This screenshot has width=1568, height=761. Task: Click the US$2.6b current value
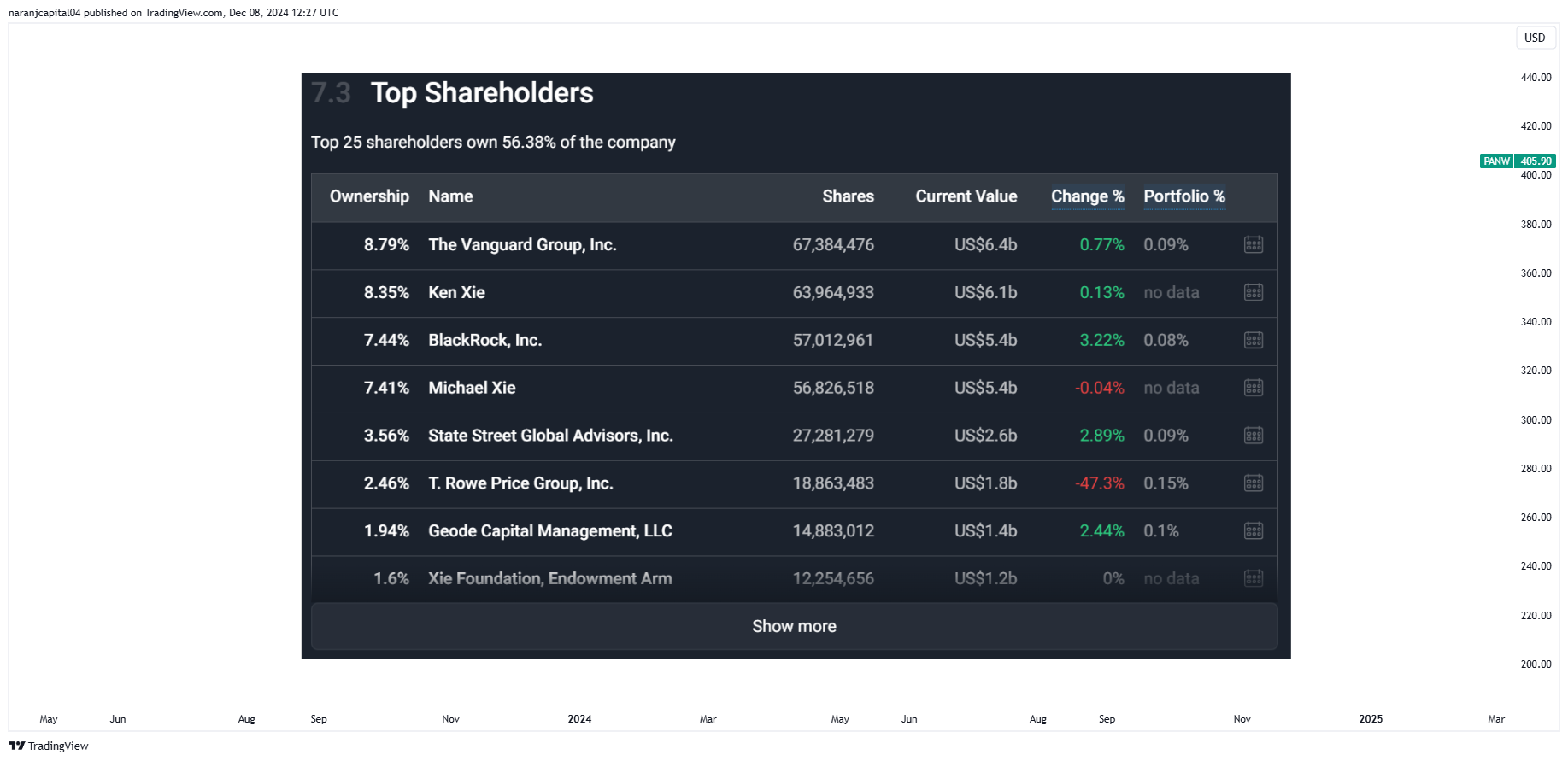tap(985, 436)
